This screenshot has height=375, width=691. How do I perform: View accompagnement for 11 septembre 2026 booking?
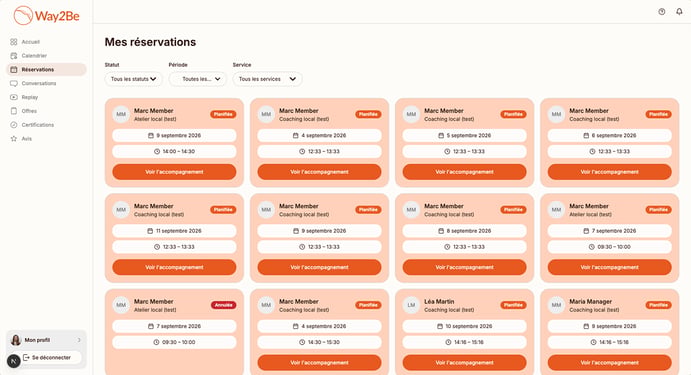[174, 267]
